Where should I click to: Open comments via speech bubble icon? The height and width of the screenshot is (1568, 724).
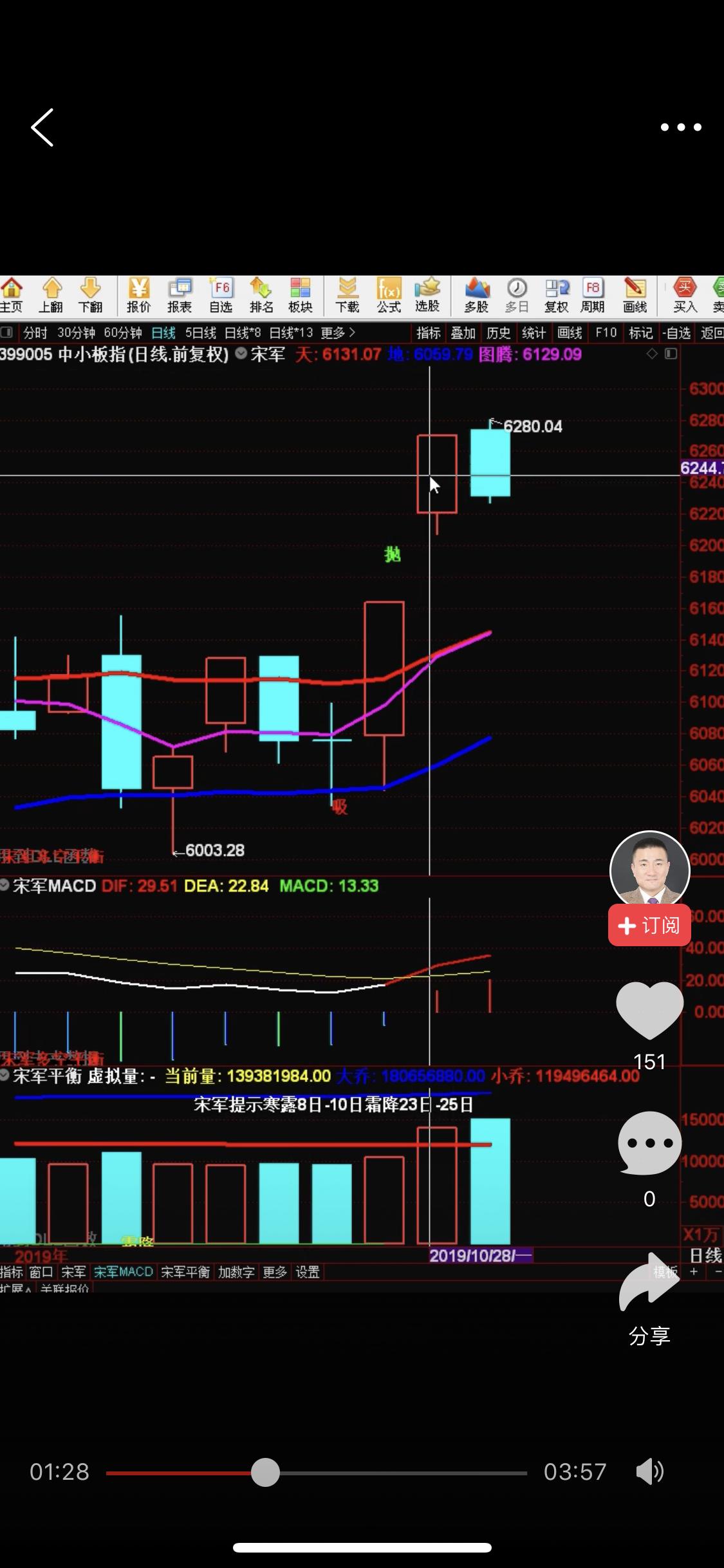[x=649, y=1143]
